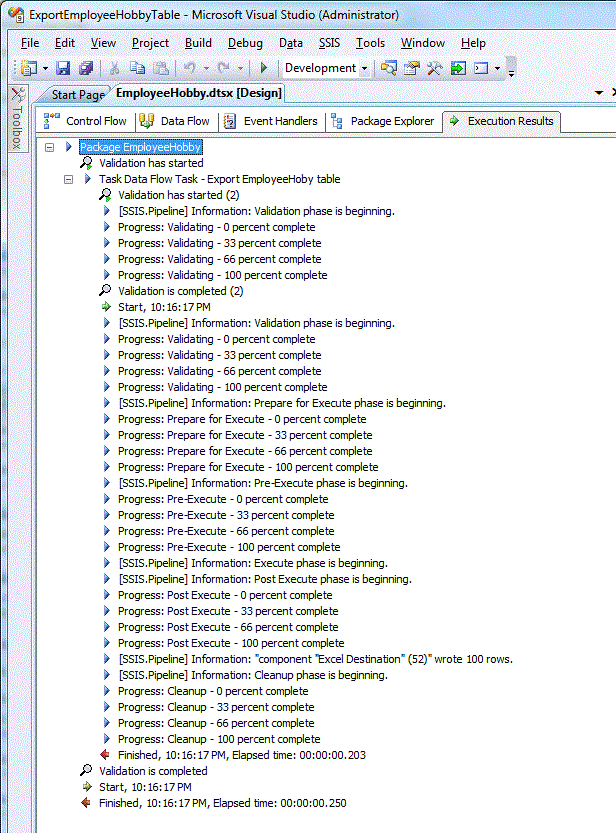Click the Undo arrow icon
The height and width of the screenshot is (833, 616).
[x=190, y=68]
